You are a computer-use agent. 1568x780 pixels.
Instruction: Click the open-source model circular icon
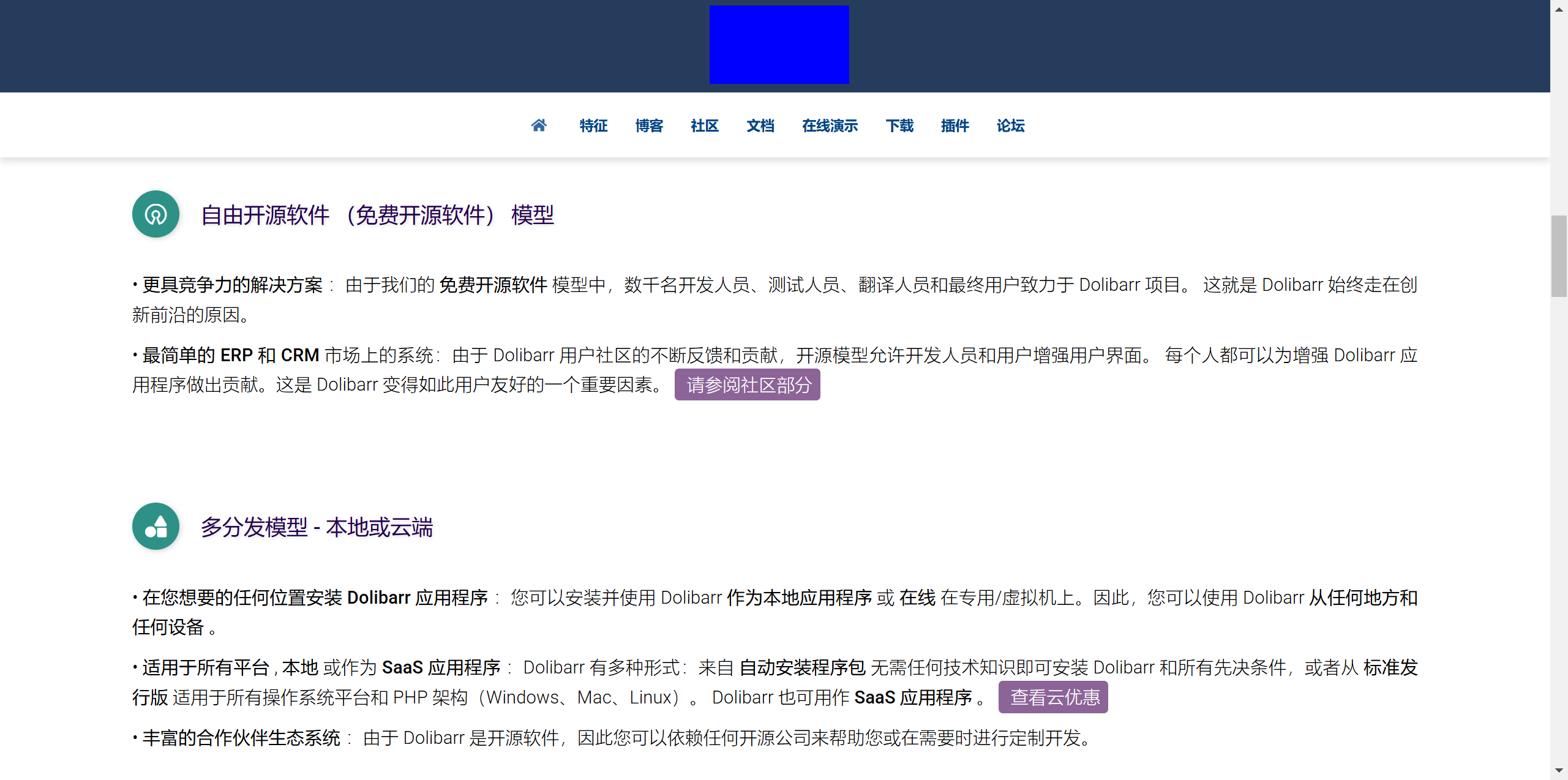pos(156,214)
